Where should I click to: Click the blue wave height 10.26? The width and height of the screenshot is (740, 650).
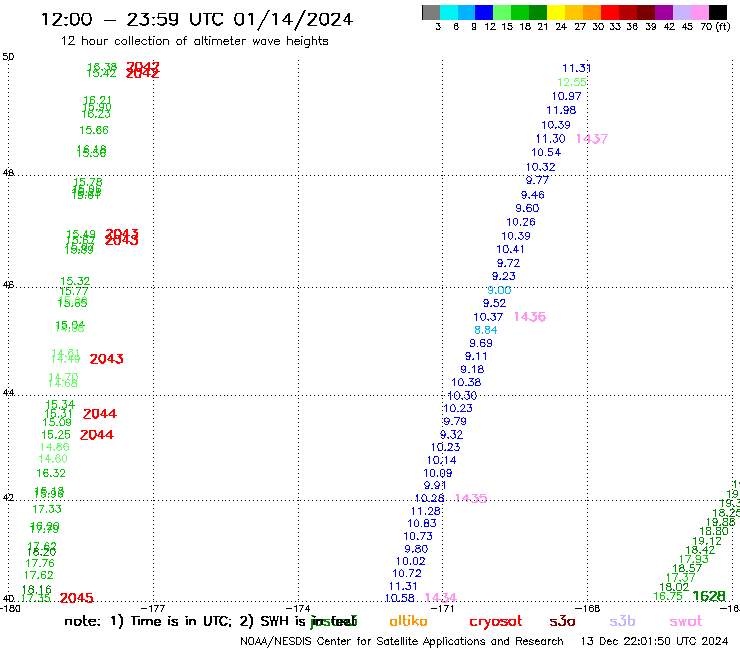pyautogui.click(x=521, y=222)
